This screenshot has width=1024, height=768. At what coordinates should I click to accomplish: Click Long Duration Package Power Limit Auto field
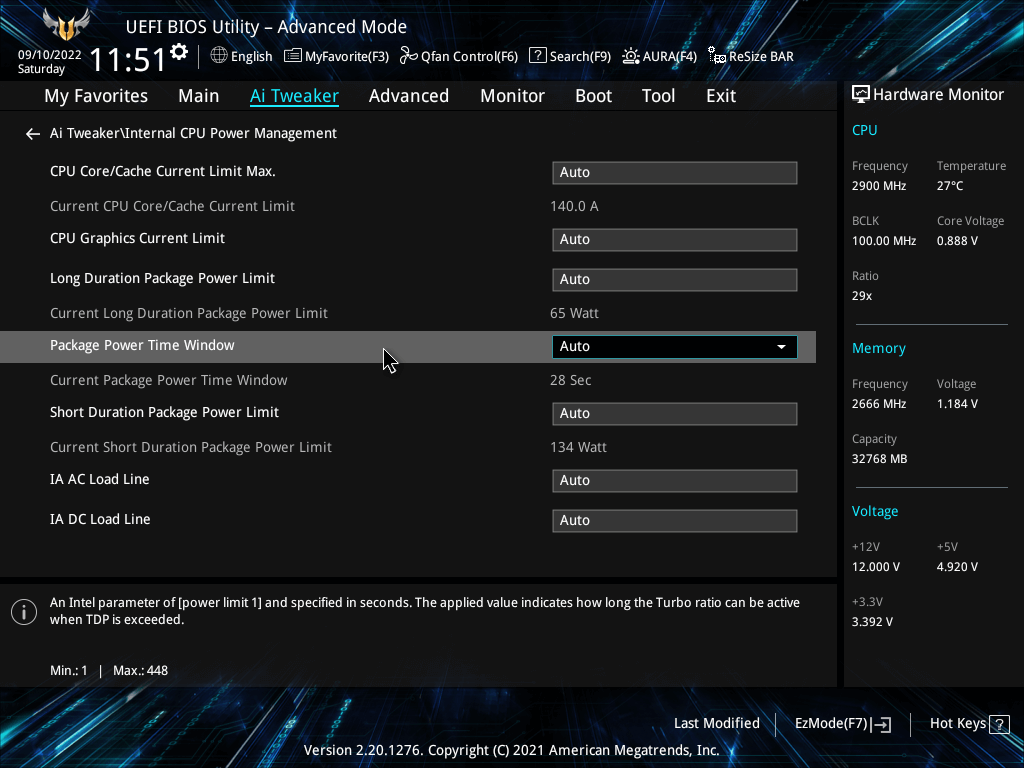[675, 280]
